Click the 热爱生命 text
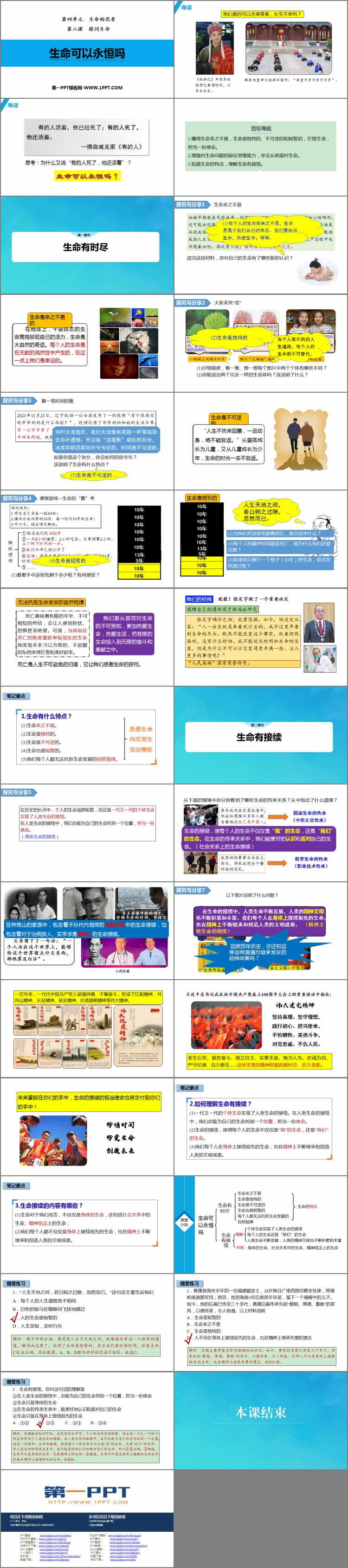The height and width of the screenshot is (1568, 348). (x=141, y=729)
